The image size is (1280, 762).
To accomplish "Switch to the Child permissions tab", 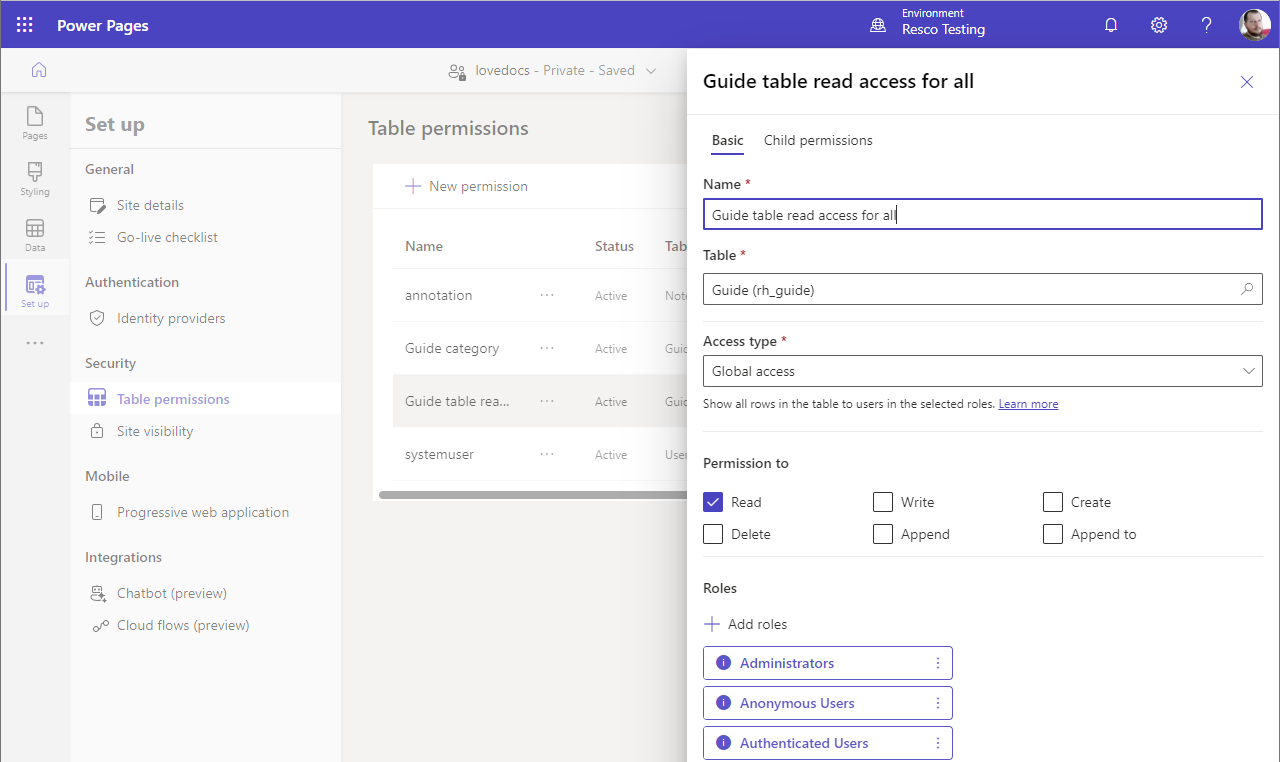I will tap(817, 141).
